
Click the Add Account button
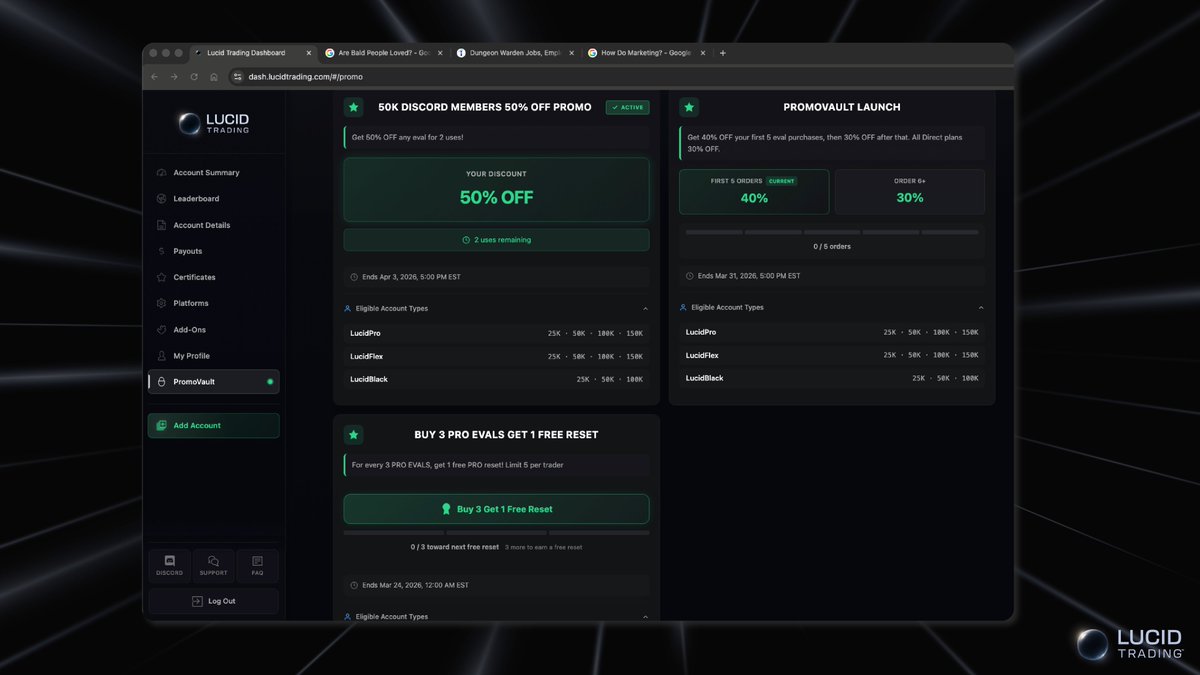click(213, 426)
